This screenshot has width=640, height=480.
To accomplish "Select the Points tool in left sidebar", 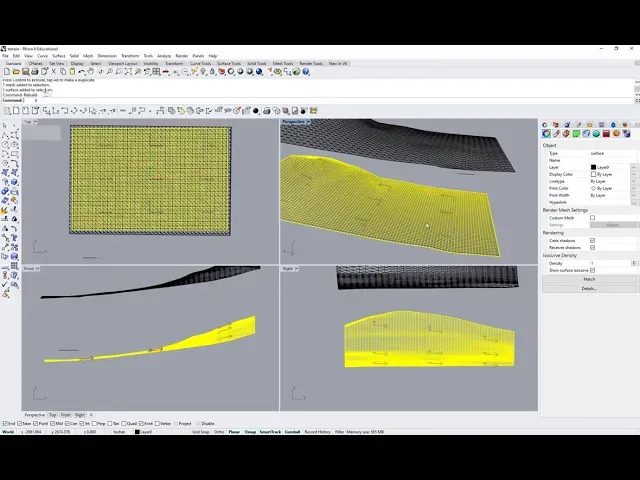I will [14, 124].
